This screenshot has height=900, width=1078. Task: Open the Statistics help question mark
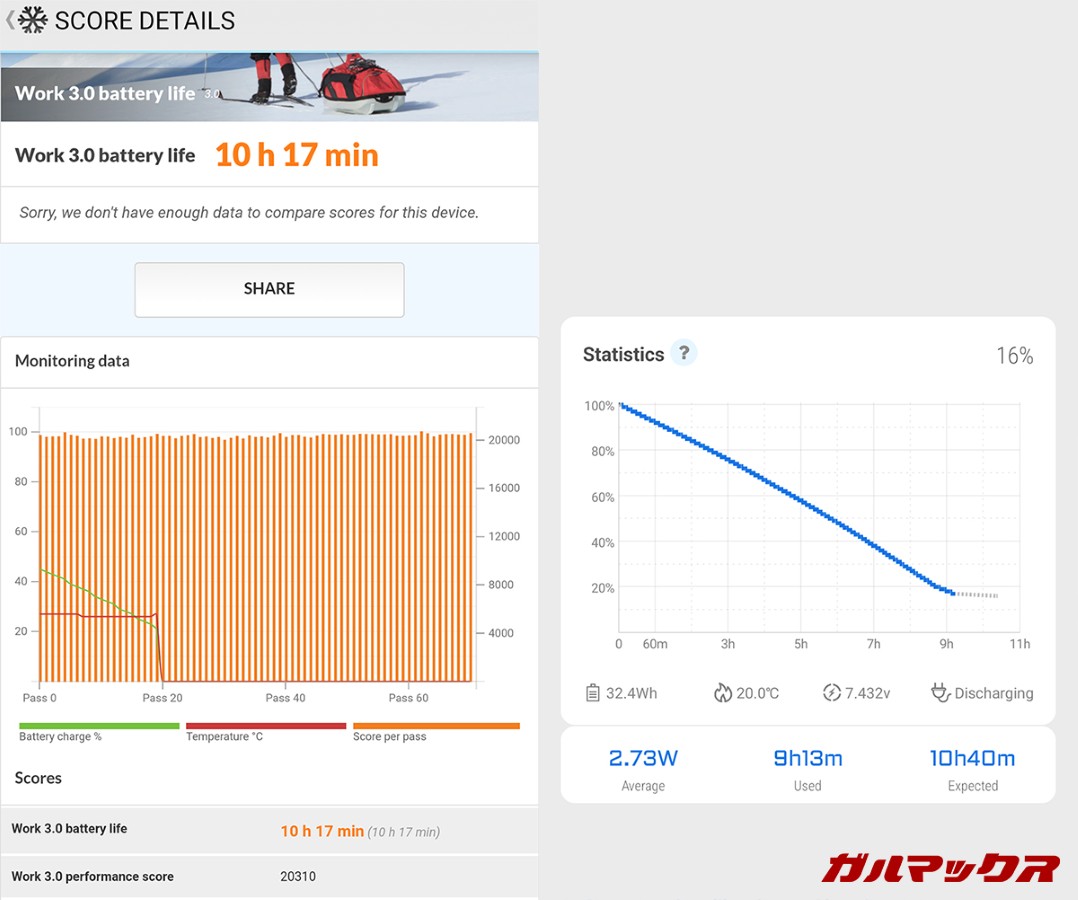point(684,352)
